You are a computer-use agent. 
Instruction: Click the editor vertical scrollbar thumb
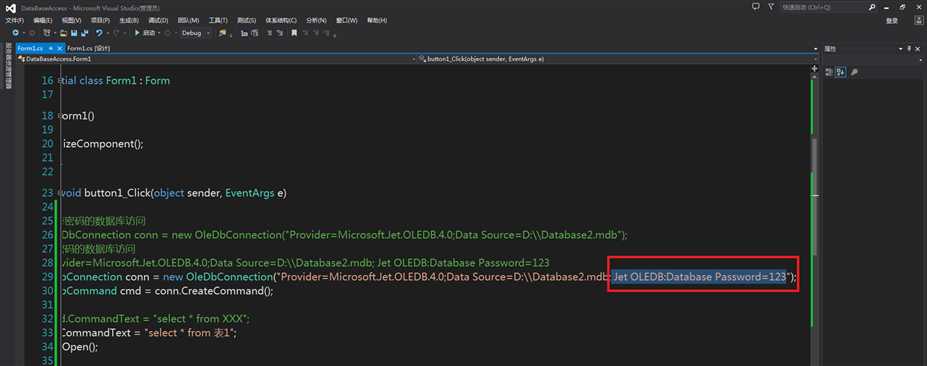815,154
